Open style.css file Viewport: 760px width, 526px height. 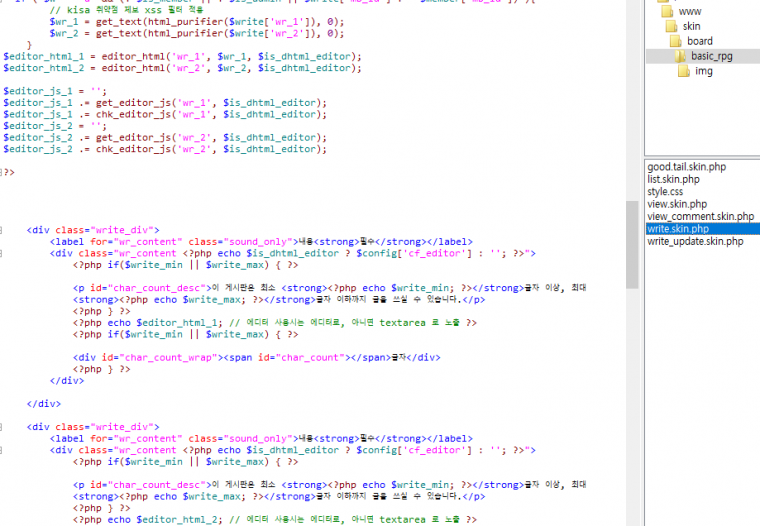(665, 191)
